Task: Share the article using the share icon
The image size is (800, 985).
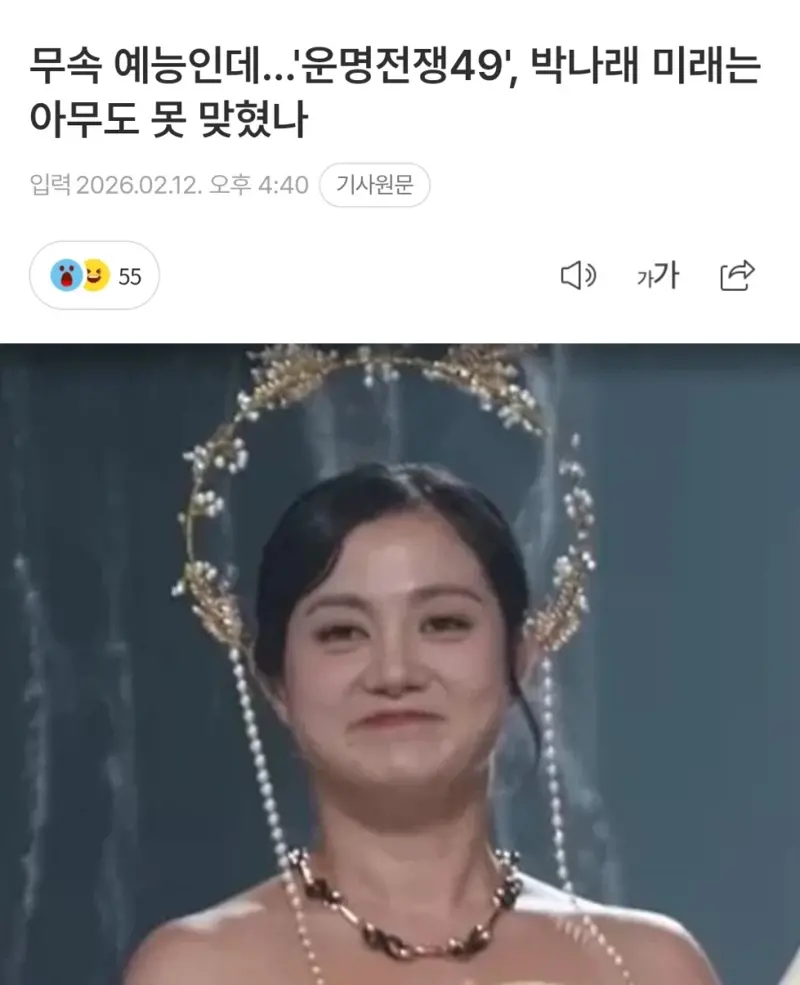Action: 737,275
